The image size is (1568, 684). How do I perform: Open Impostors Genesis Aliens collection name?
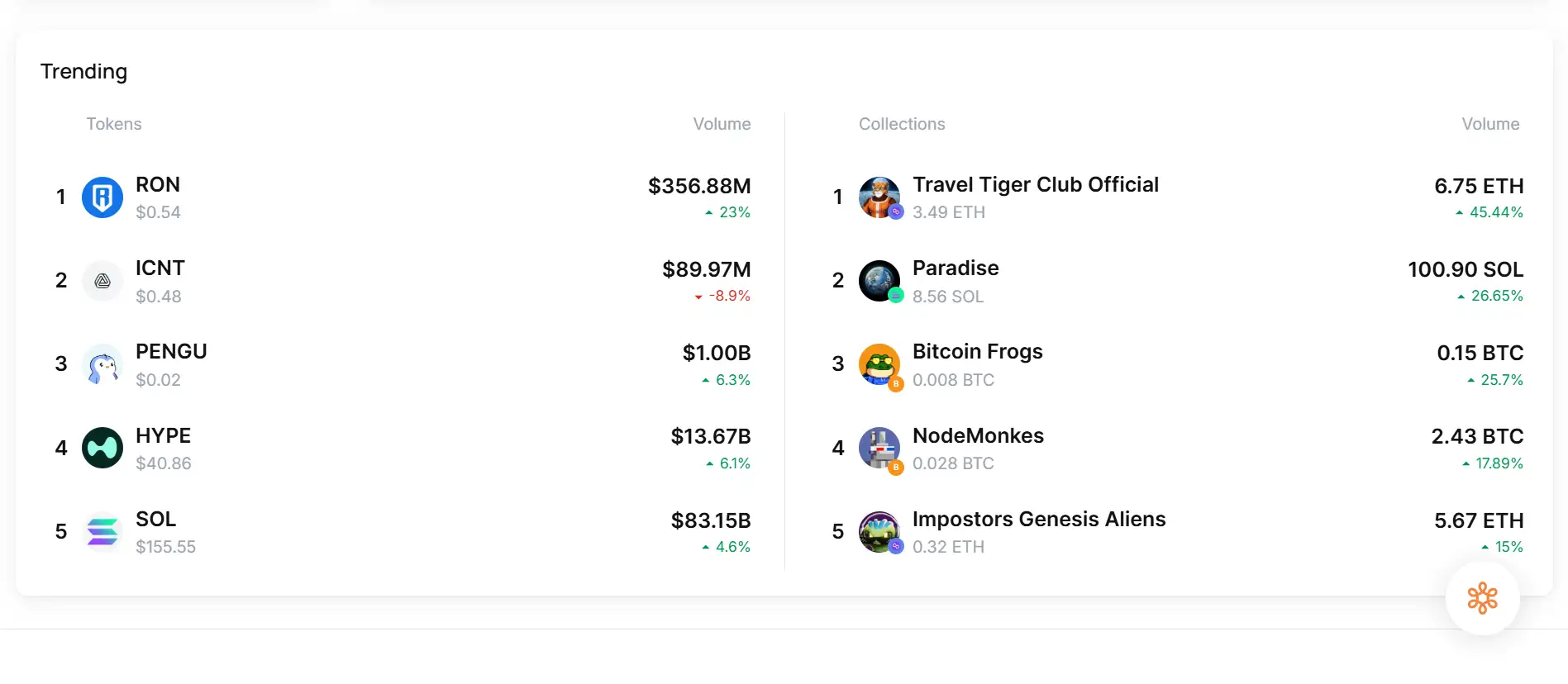click(1039, 519)
